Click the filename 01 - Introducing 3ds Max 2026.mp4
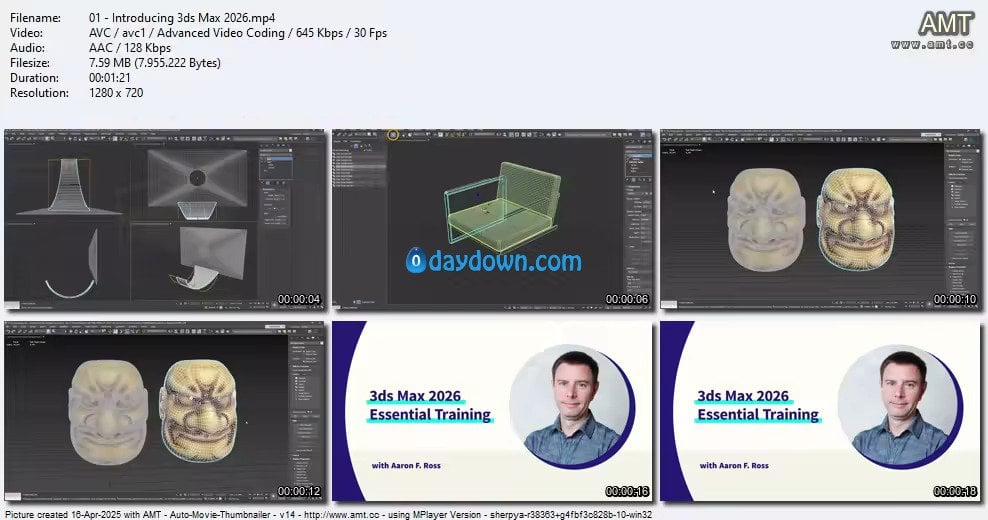The width and height of the screenshot is (988, 520). point(182,18)
